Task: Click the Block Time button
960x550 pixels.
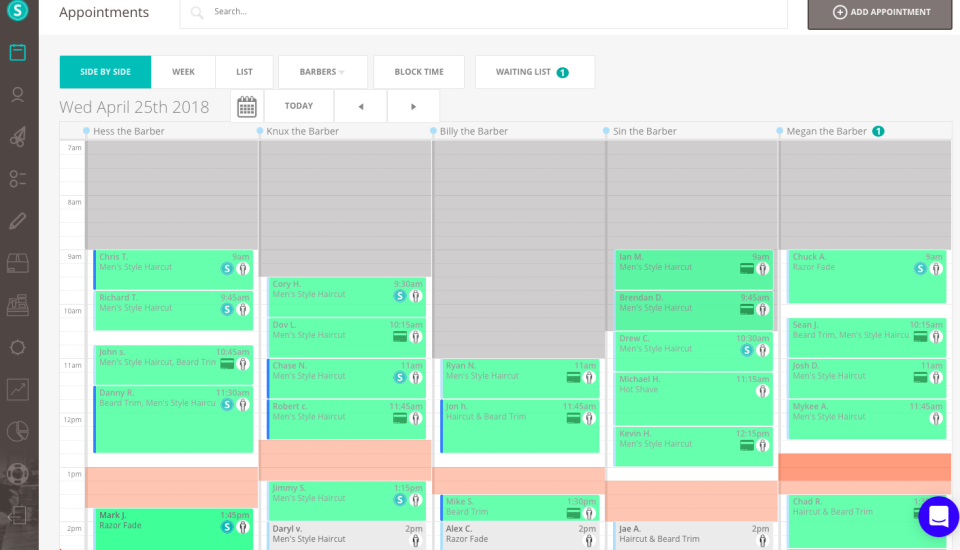Action: [419, 72]
